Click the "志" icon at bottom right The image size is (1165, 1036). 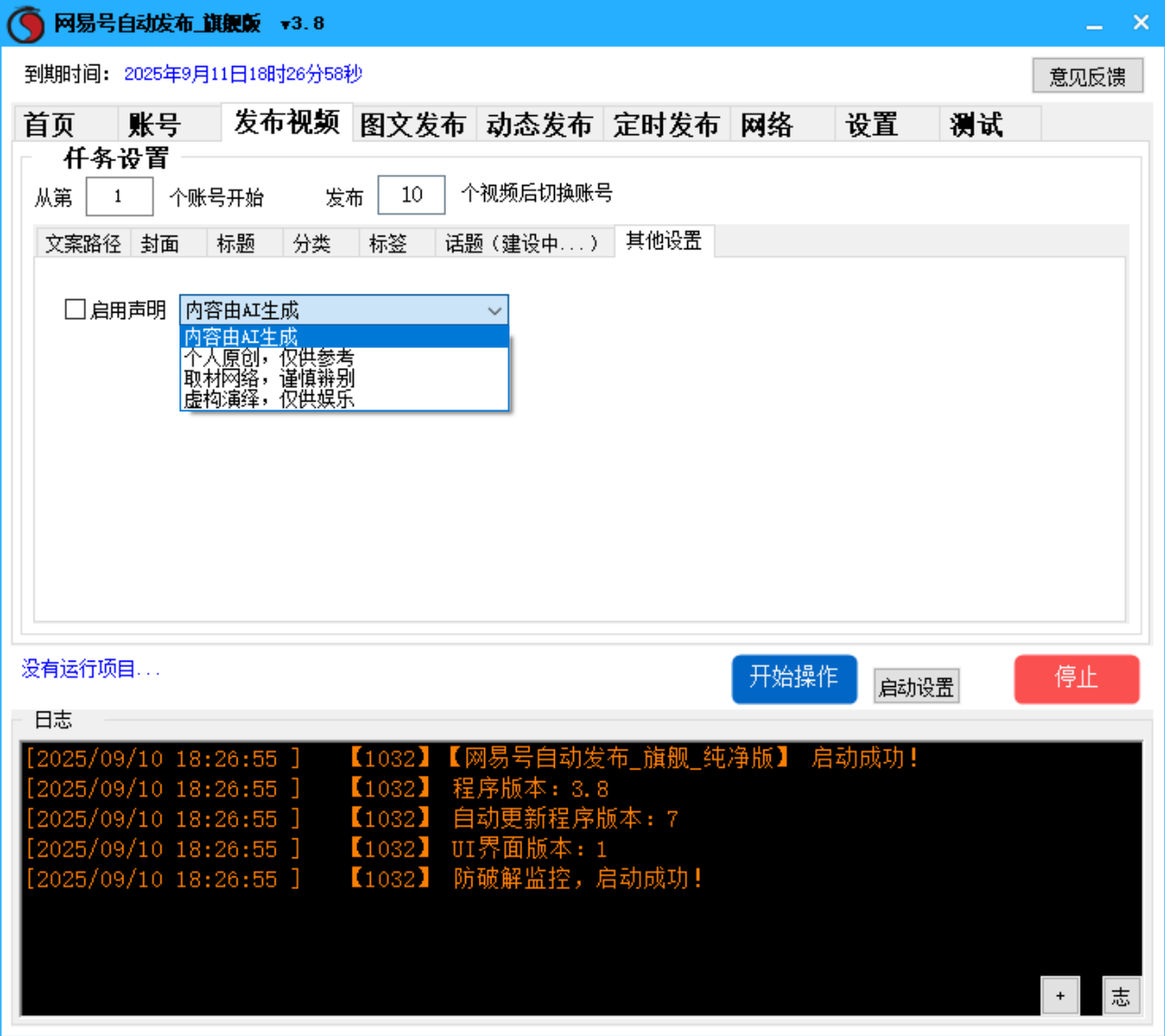[x=1121, y=994]
